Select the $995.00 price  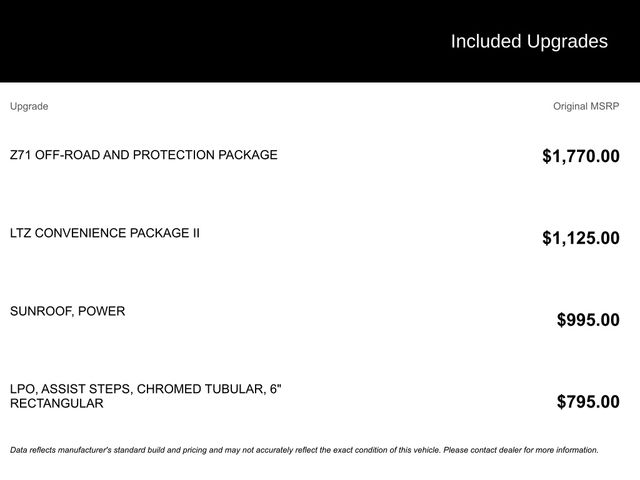[x=588, y=320]
